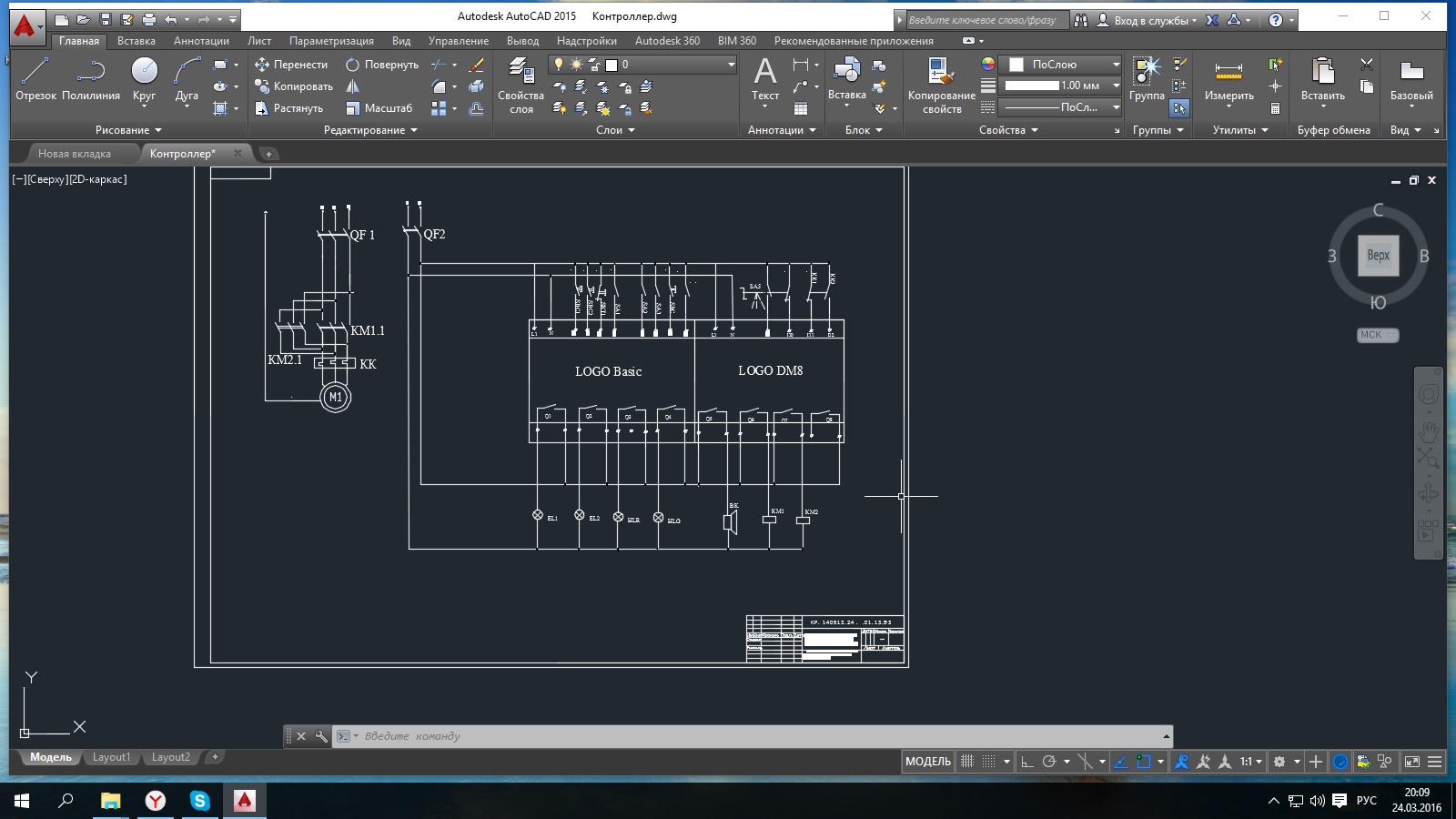The image size is (1456, 819).
Task: Open the Вставка ribbon tab
Action: (136, 41)
